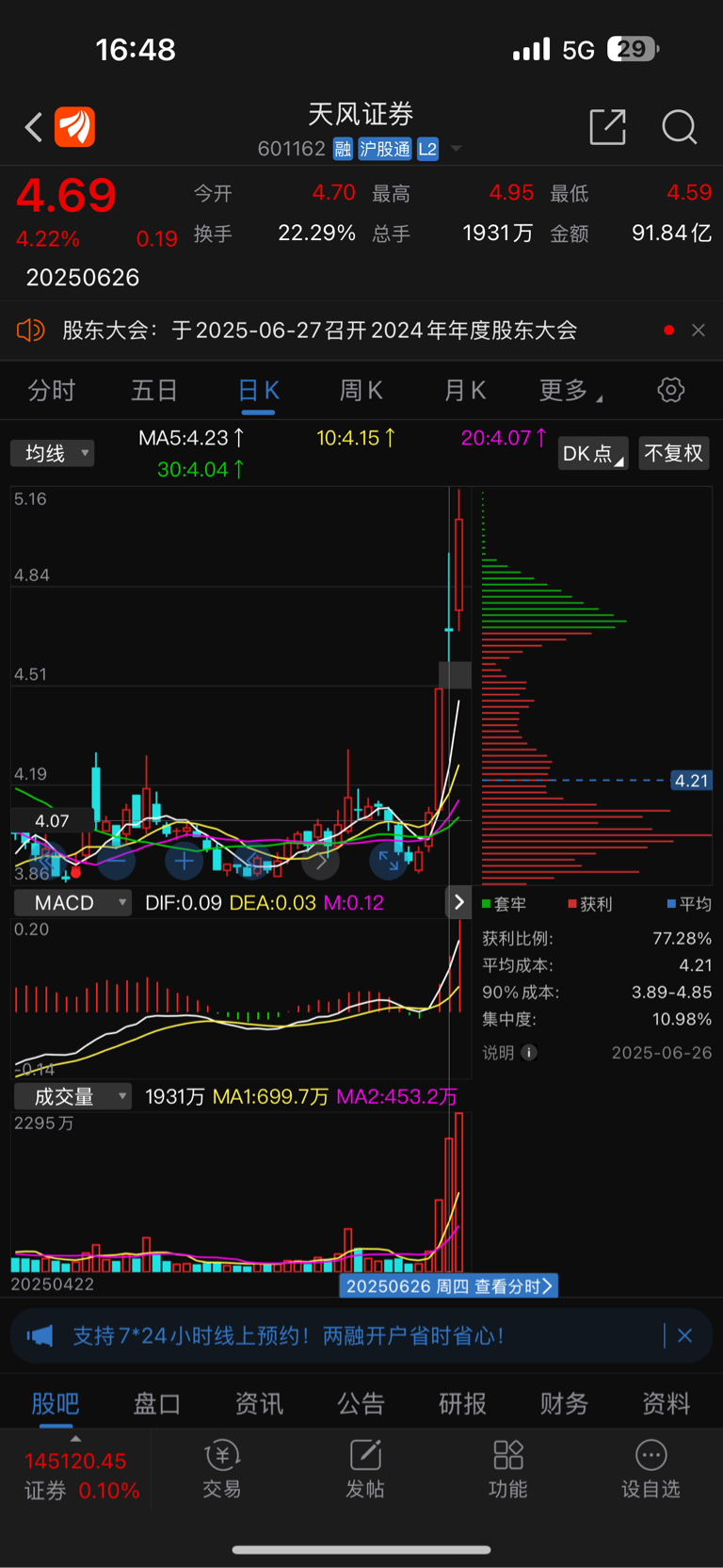Expand the index bar arrow above 145120.45

(x=75, y=1439)
